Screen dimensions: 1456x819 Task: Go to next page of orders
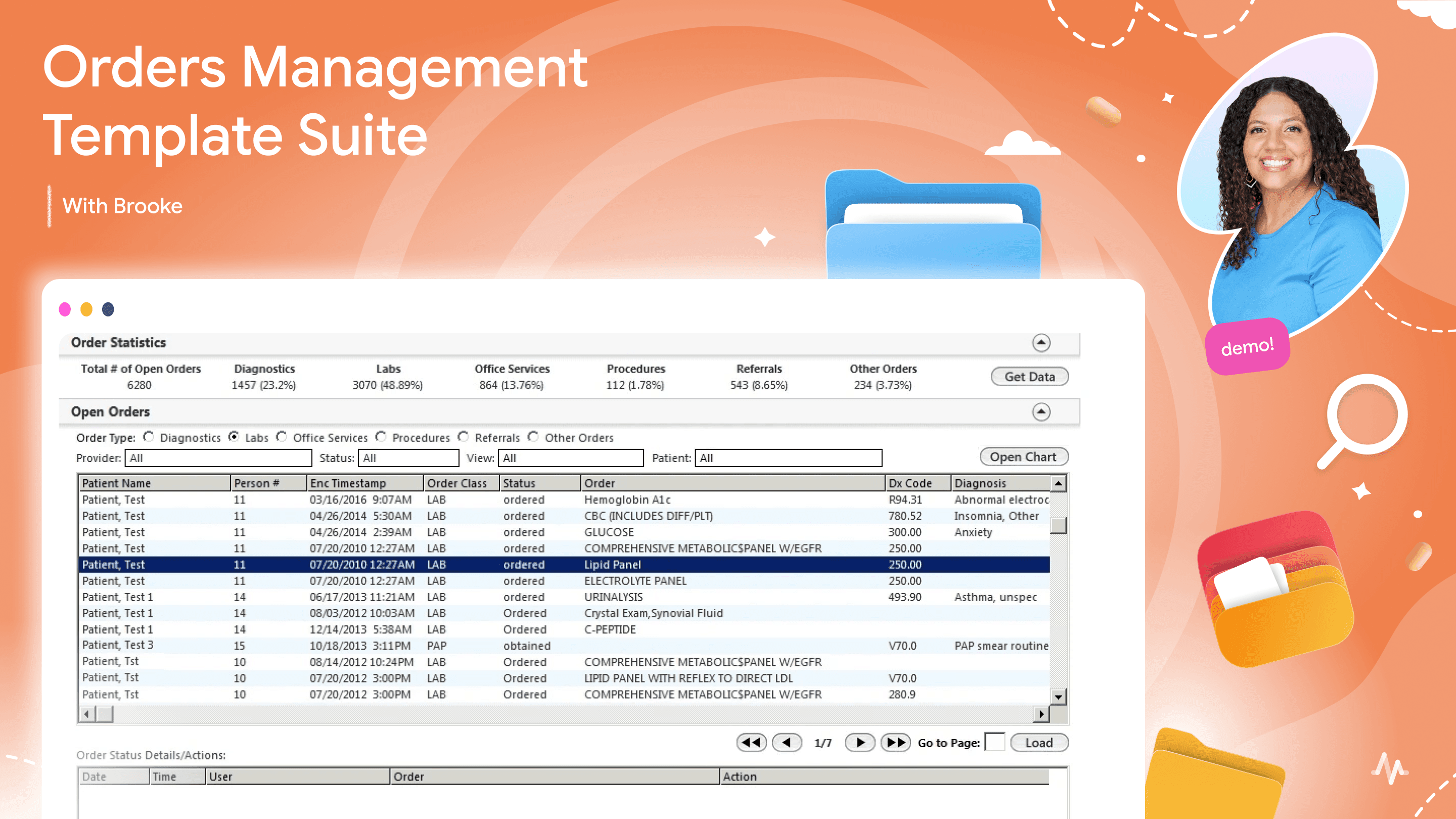[859, 742]
